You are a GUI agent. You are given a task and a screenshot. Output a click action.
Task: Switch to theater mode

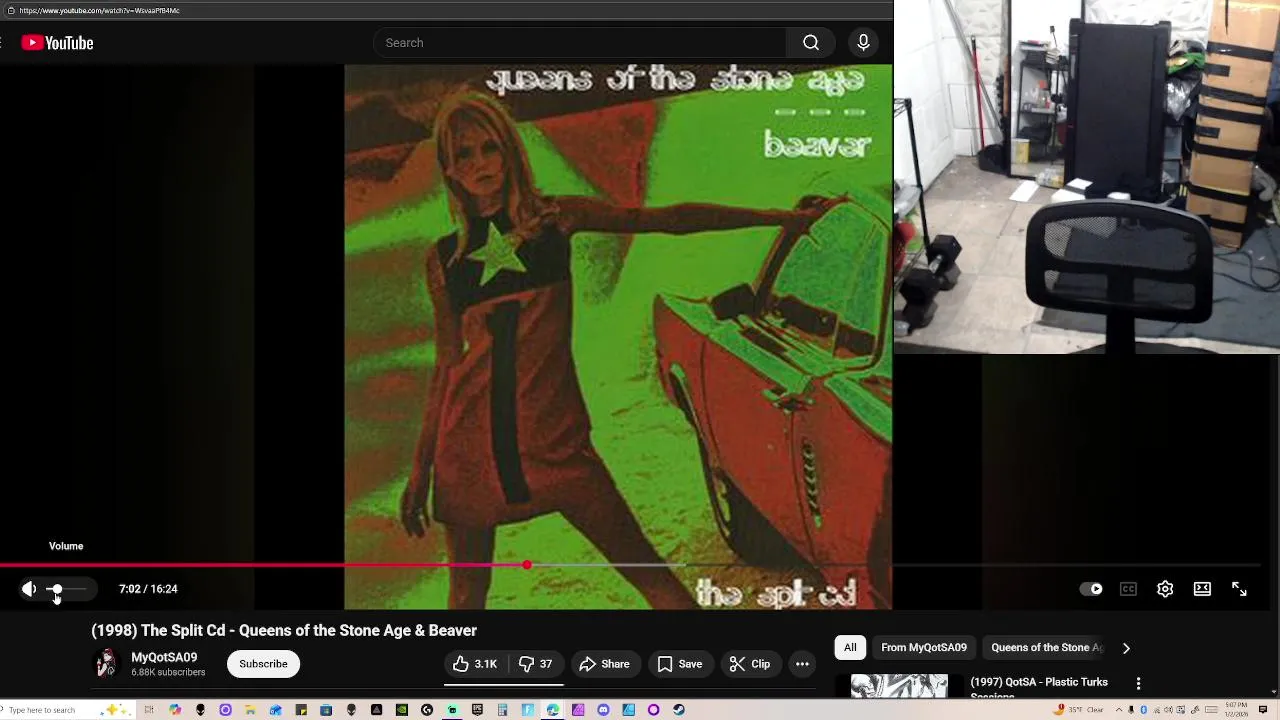pos(1202,589)
